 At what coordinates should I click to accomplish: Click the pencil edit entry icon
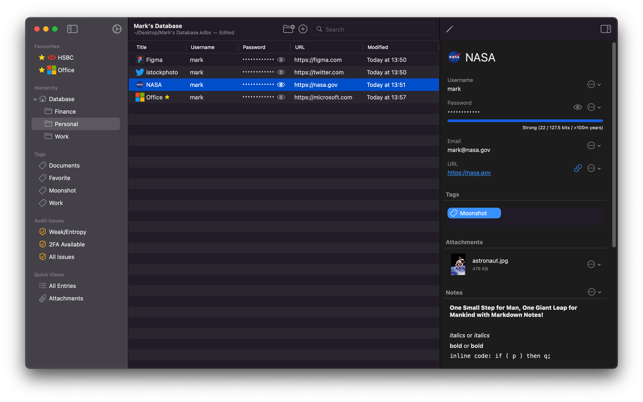click(450, 29)
